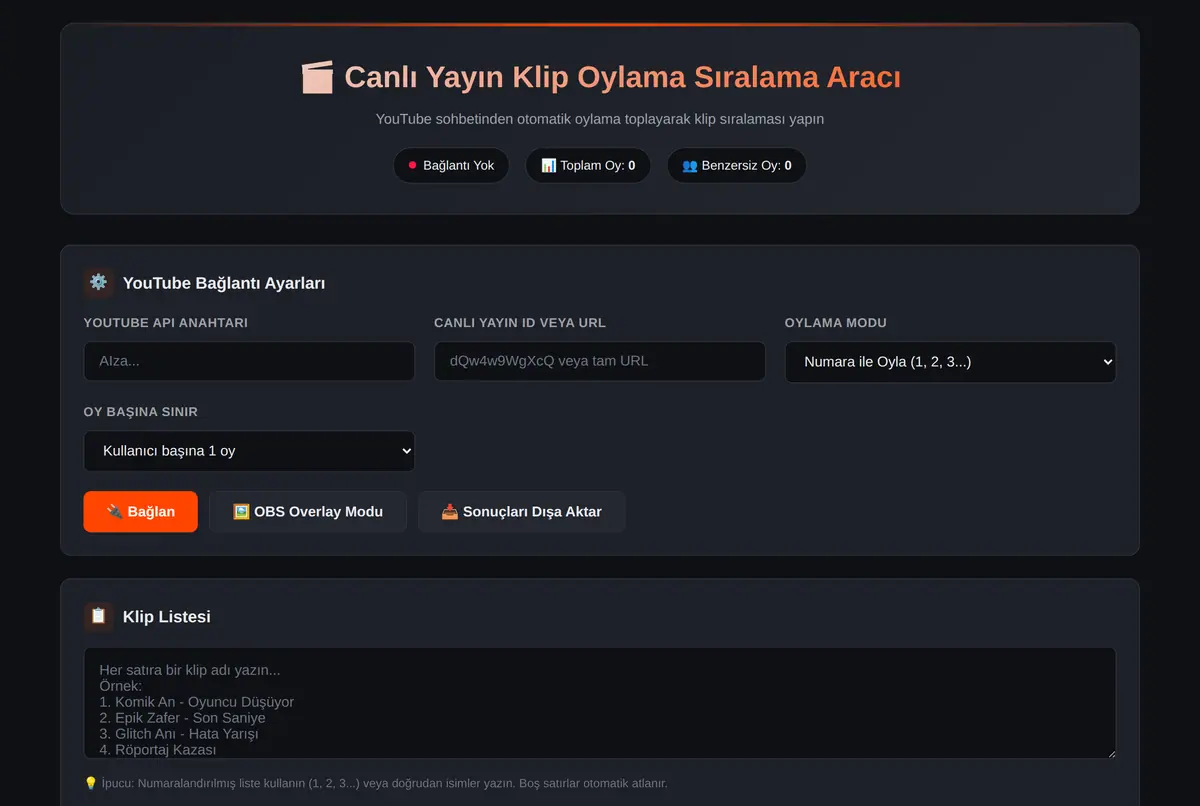Click the subtitle starting 'YouTube sohbetinden otomatik'

click(600, 119)
